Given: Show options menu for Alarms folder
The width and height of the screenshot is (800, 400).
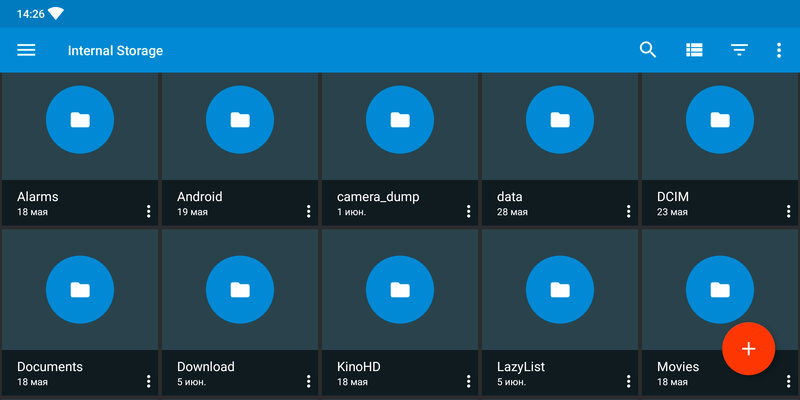Looking at the screenshot, I should pyautogui.click(x=148, y=211).
